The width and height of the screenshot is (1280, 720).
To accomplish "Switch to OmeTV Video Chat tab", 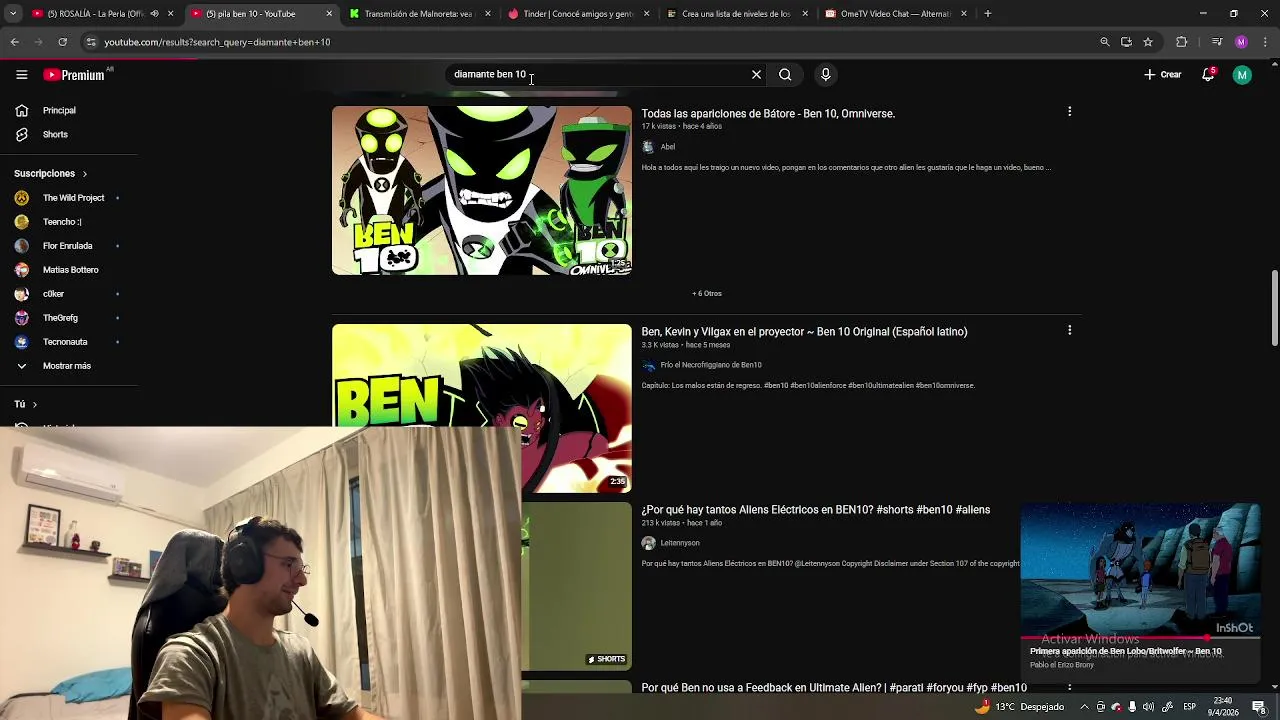I will coord(894,14).
